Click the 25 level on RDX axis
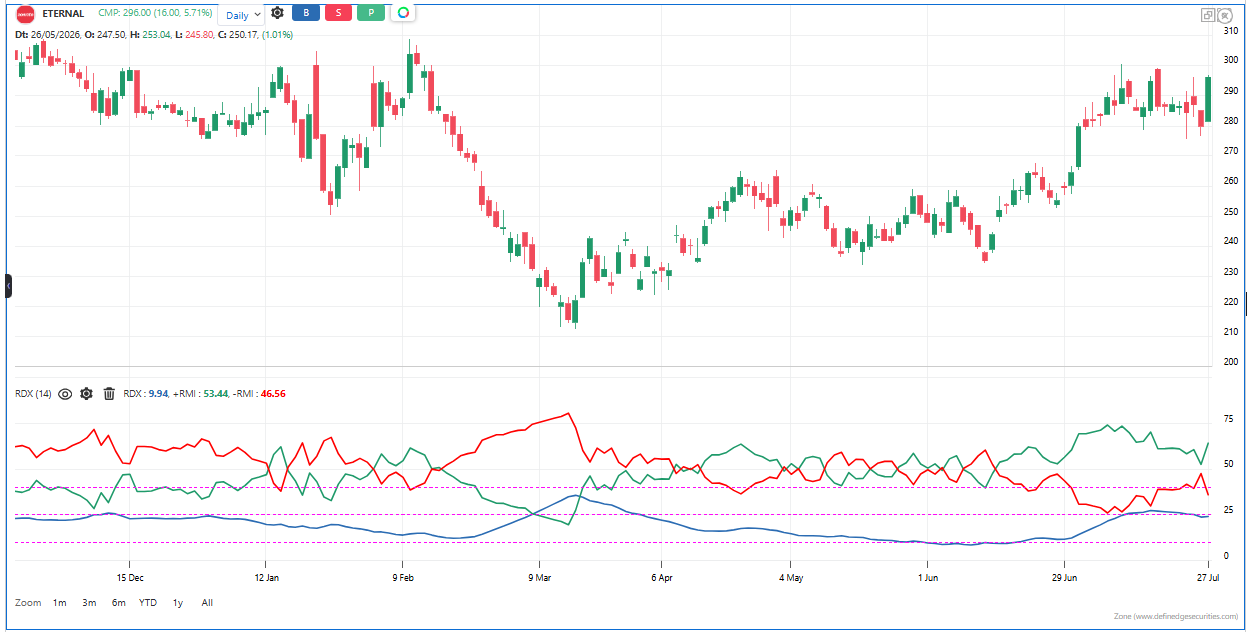The image size is (1247, 632). [x=1229, y=510]
